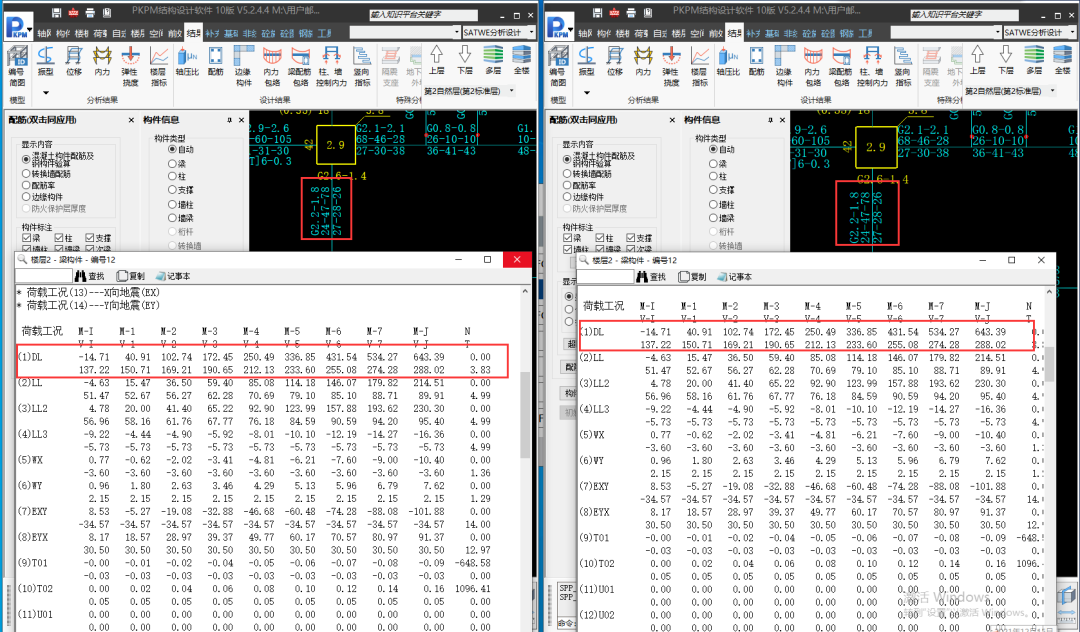Switch to 构件 tab in left window
Screen dimensions: 1080x632
click(63, 33)
